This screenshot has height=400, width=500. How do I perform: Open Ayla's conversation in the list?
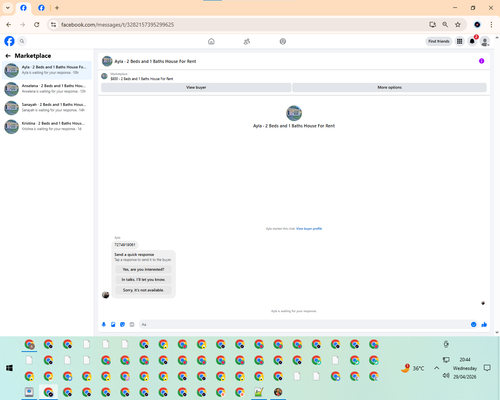[47, 70]
